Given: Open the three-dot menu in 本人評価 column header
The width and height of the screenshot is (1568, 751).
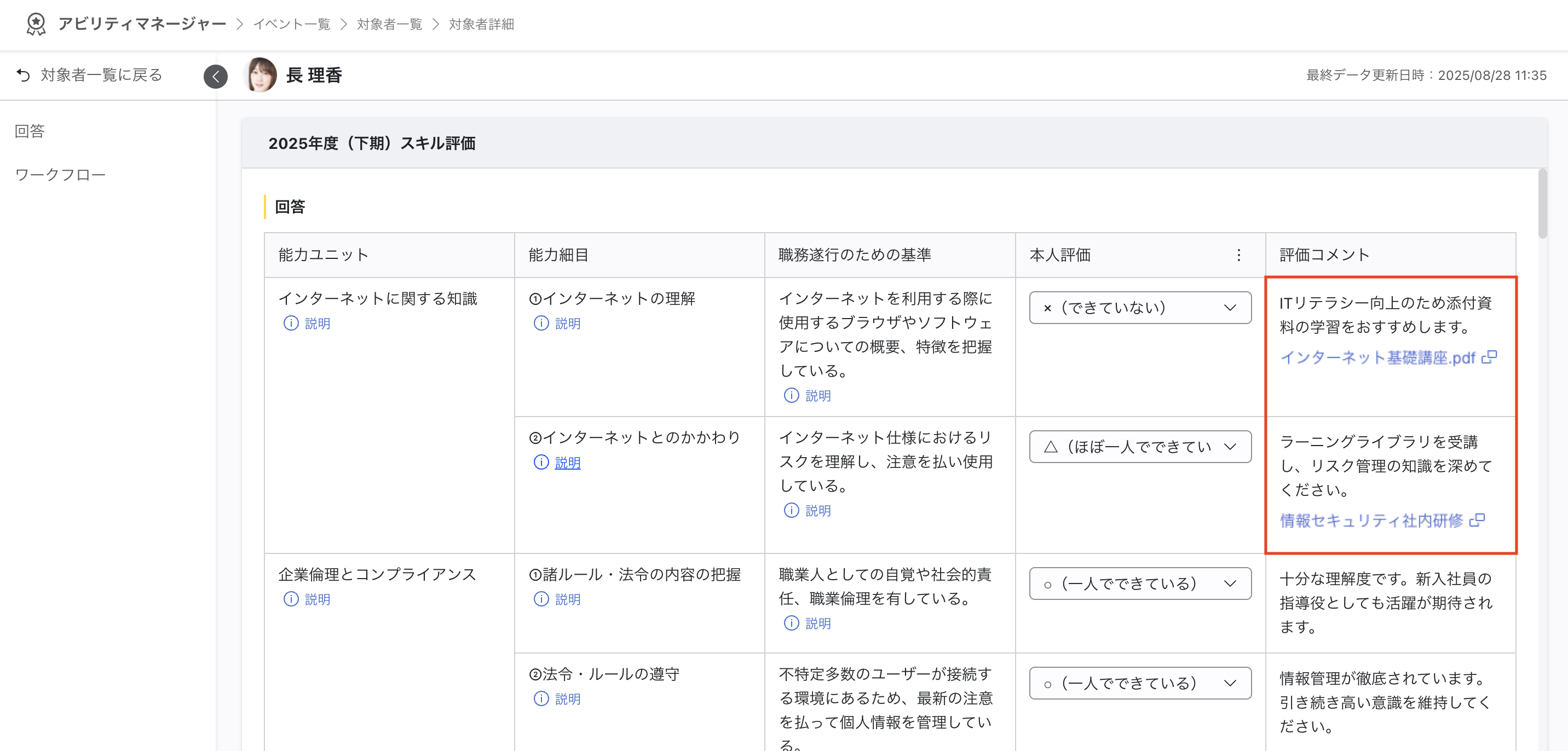Looking at the screenshot, I should [x=1239, y=255].
